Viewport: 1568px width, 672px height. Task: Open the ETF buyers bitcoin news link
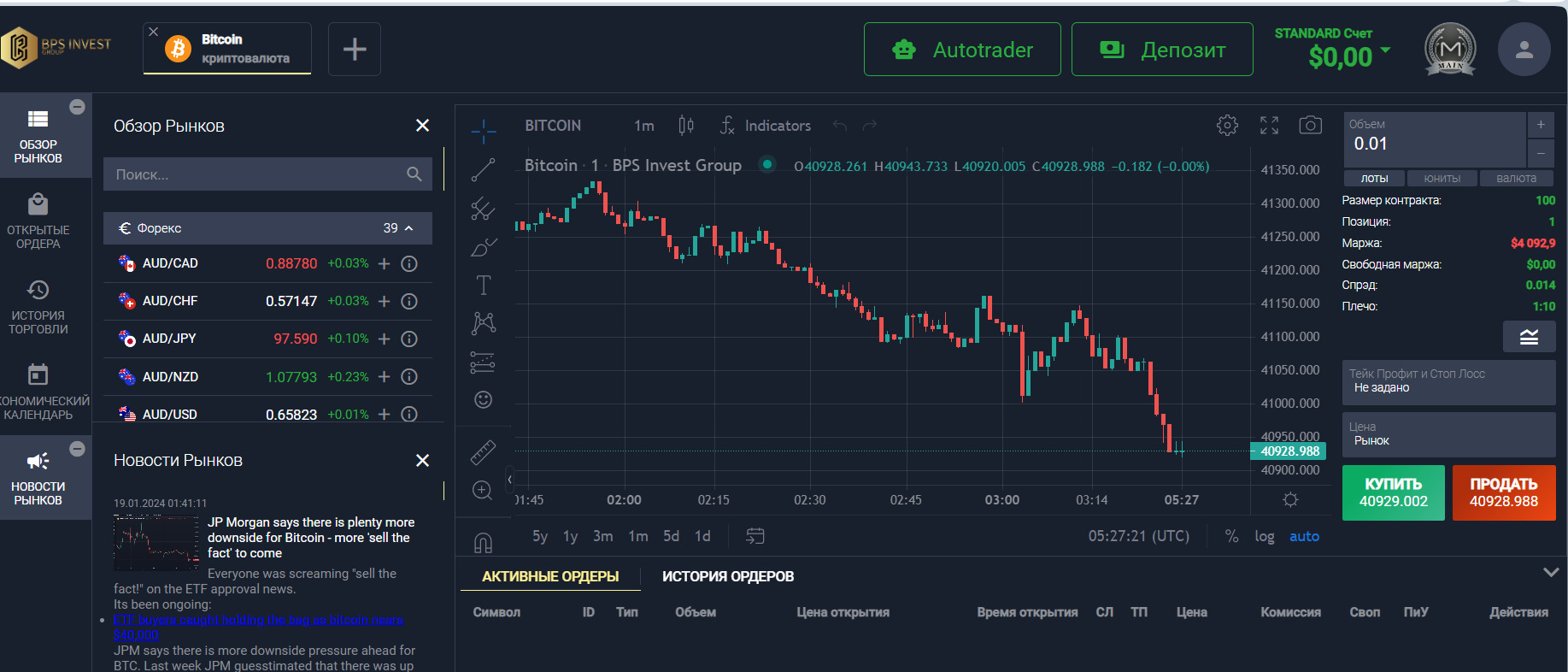[x=258, y=627]
